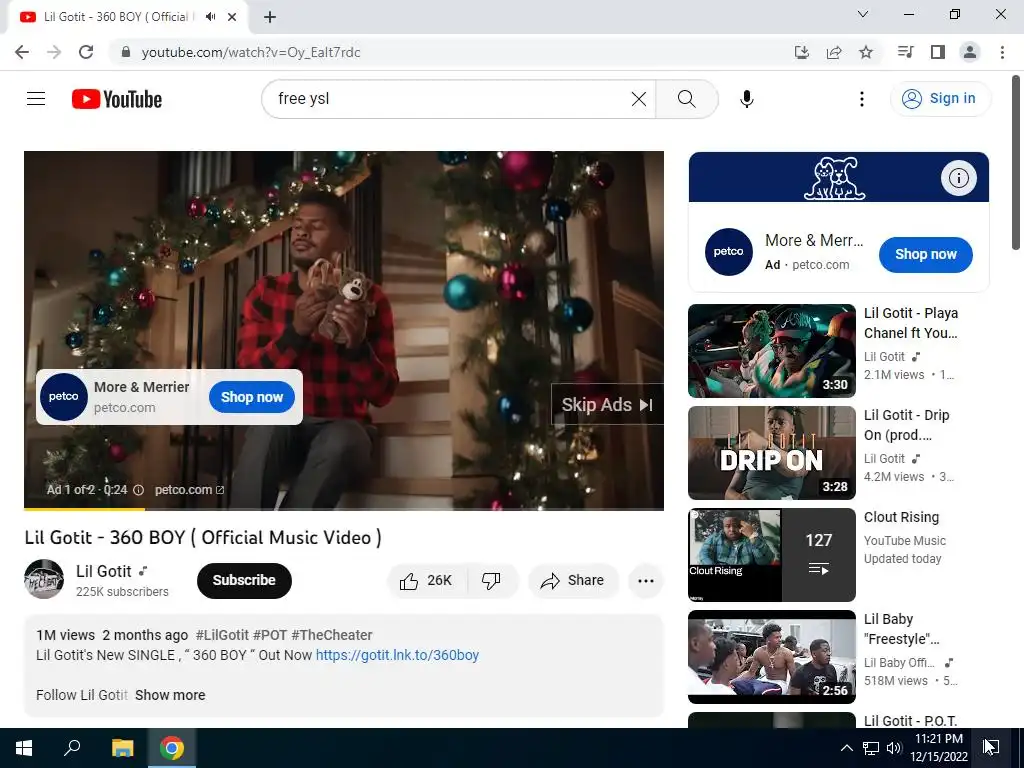This screenshot has height=768, width=1024.
Task: Open YouTube settings three-dot menu
Action: pos(861,99)
